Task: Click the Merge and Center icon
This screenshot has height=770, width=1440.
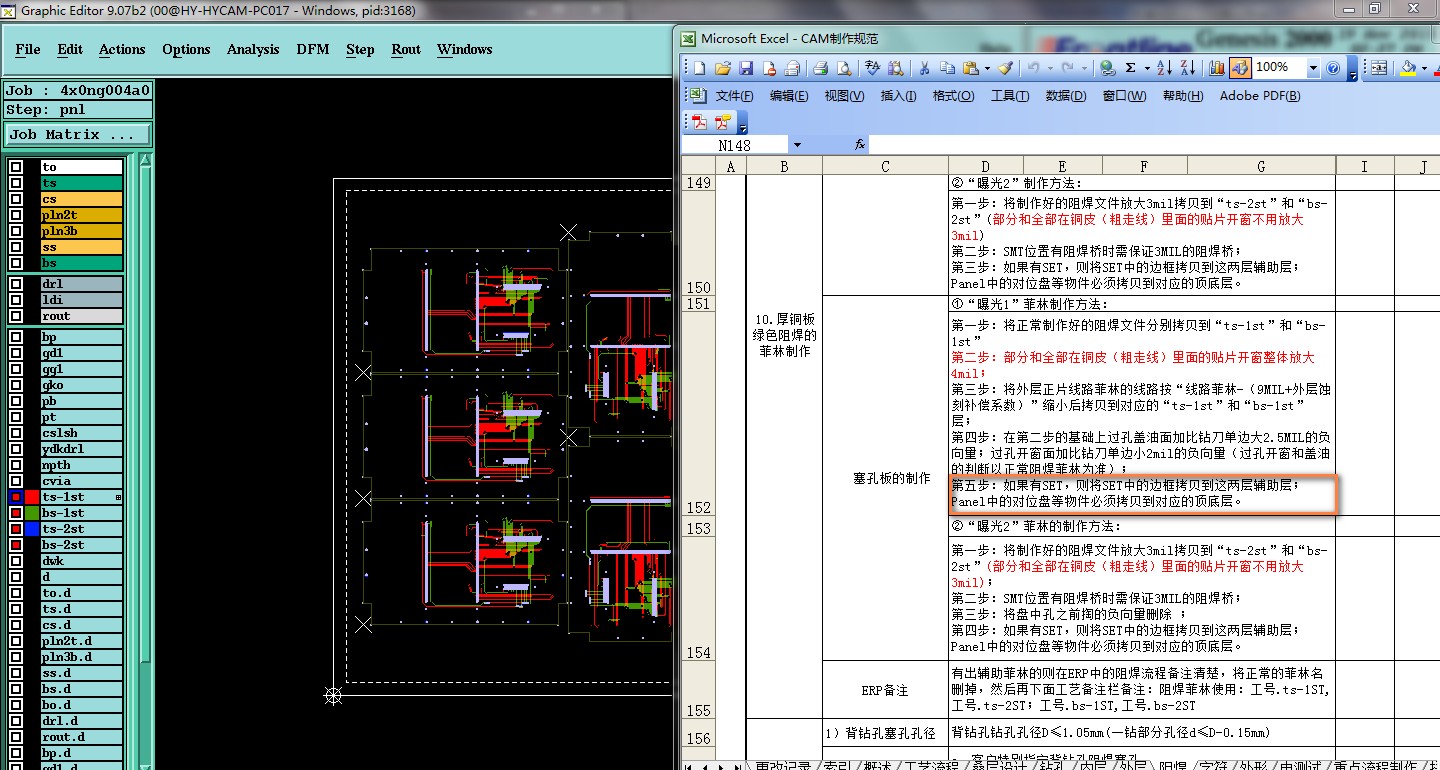Action: (1379, 68)
